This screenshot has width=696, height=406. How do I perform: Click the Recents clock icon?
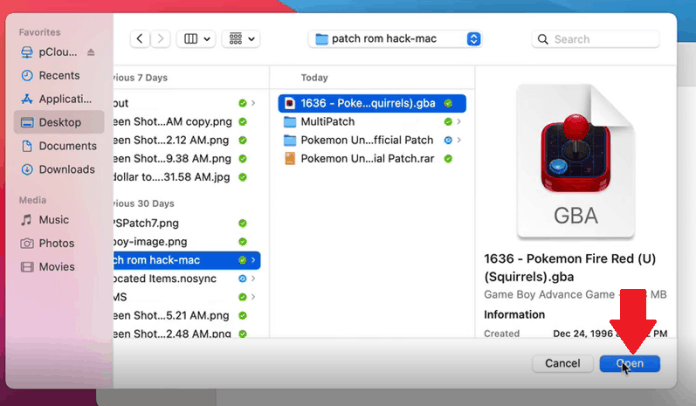coord(27,75)
